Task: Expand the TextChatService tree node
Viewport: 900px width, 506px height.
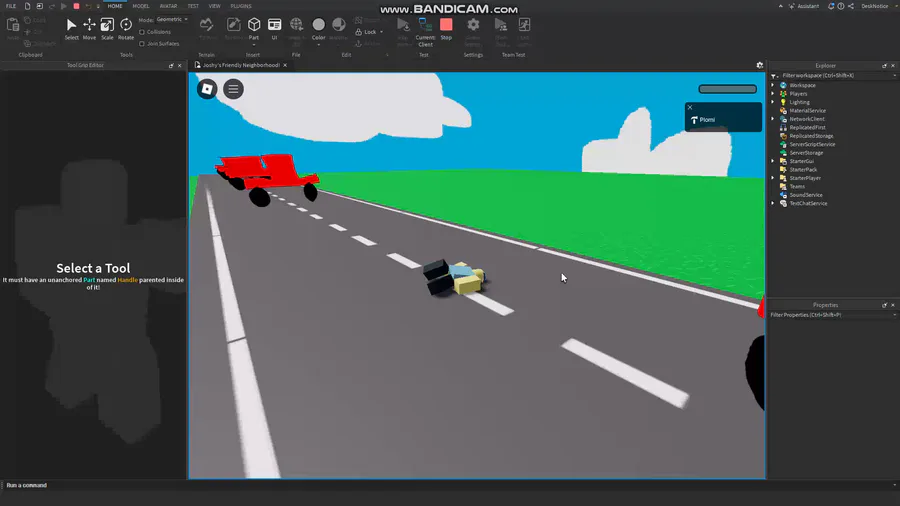Action: (x=773, y=203)
